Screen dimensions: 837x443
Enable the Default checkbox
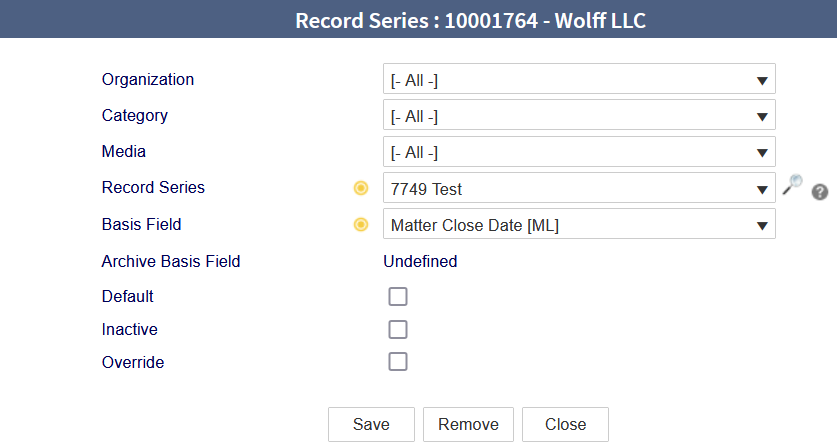[398, 296]
